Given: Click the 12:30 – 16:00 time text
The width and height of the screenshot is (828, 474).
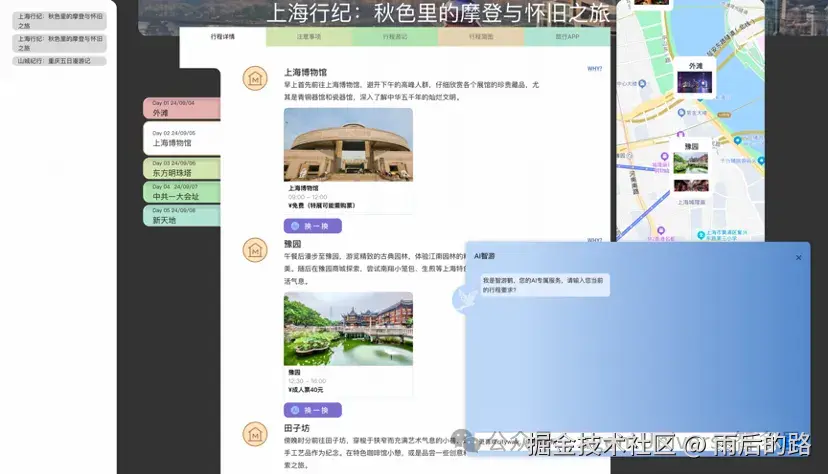Looking at the screenshot, I should (307, 381).
